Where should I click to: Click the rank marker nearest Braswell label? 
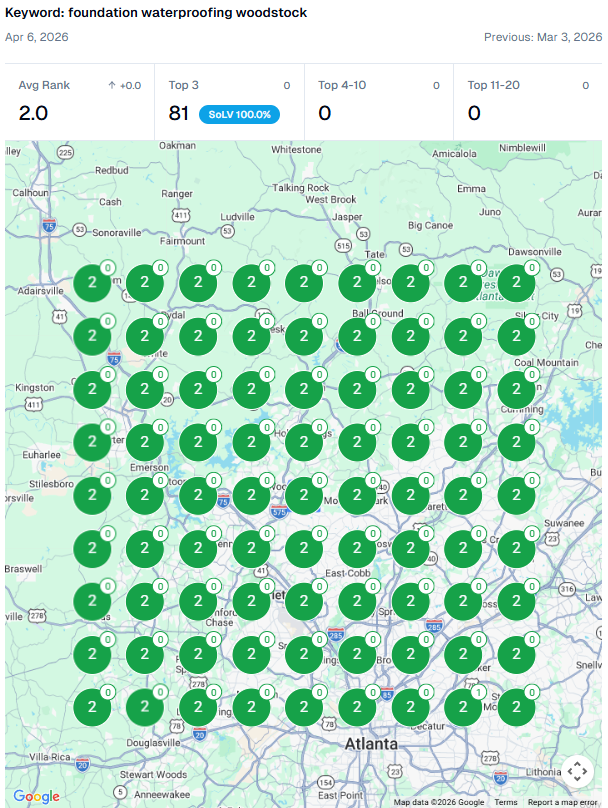click(92, 548)
